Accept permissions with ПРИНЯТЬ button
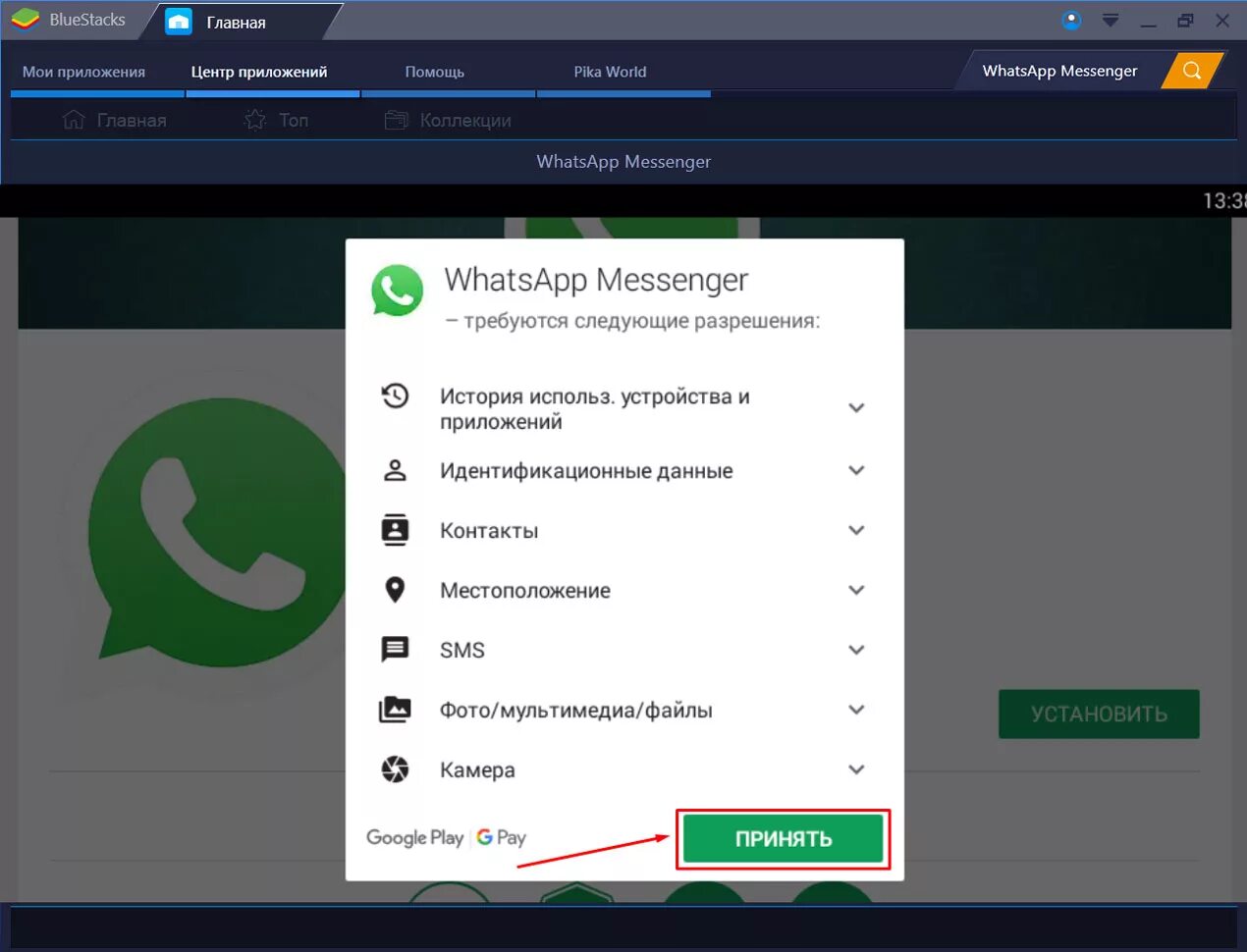The image size is (1247, 952). coord(784,839)
